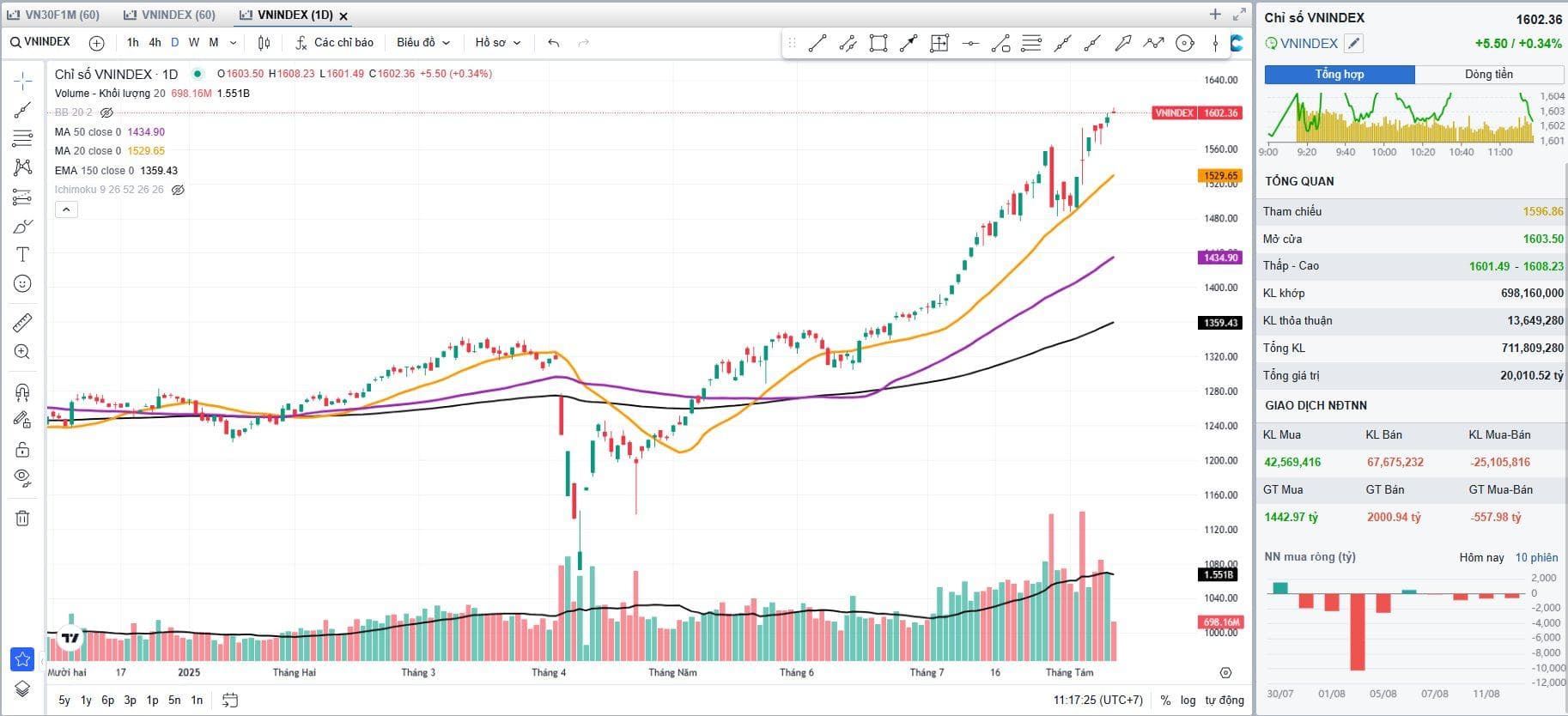Viewport: 1568px width, 716px height.
Task: Select the measure ruler tool
Action: coord(22,323)
